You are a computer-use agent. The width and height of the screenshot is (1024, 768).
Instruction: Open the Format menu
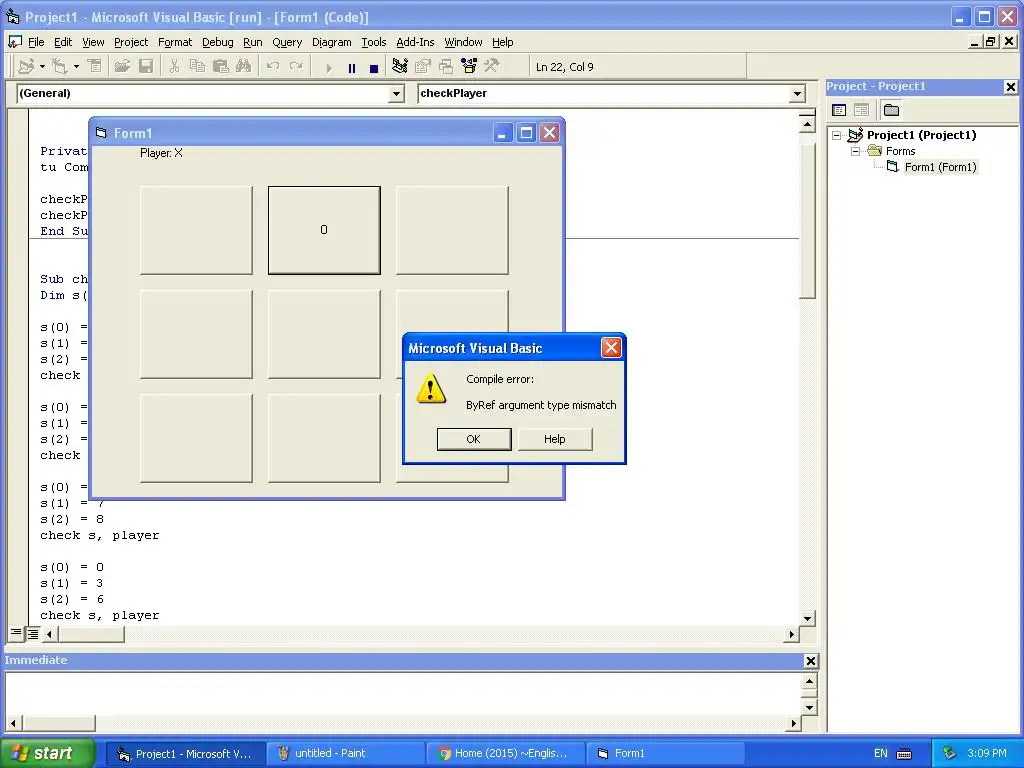click(175, 42)
